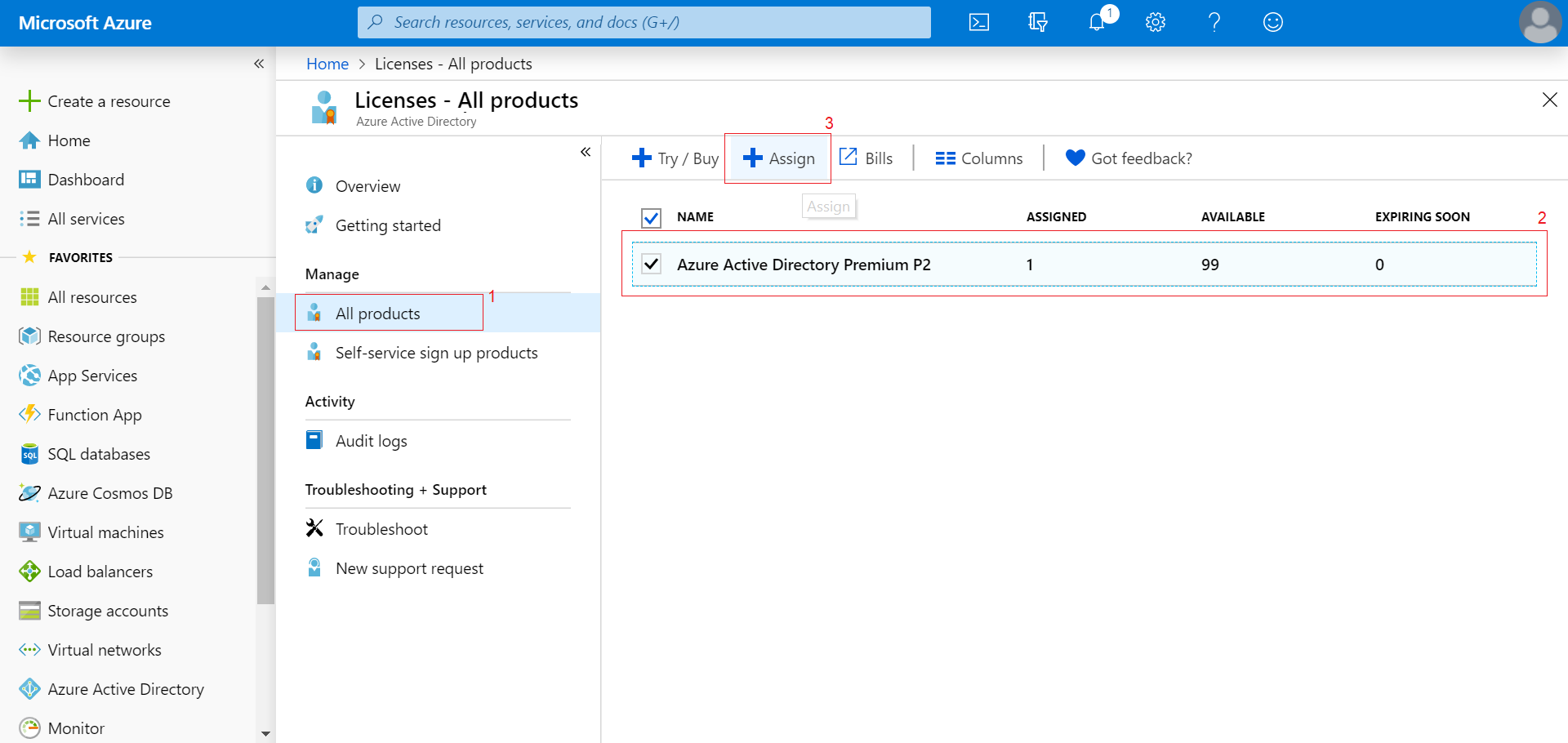Uncheck the Azure Active Directory Premium P2 row
Image resolution: width=1568 pixels, height=743 pixels.
651,264
